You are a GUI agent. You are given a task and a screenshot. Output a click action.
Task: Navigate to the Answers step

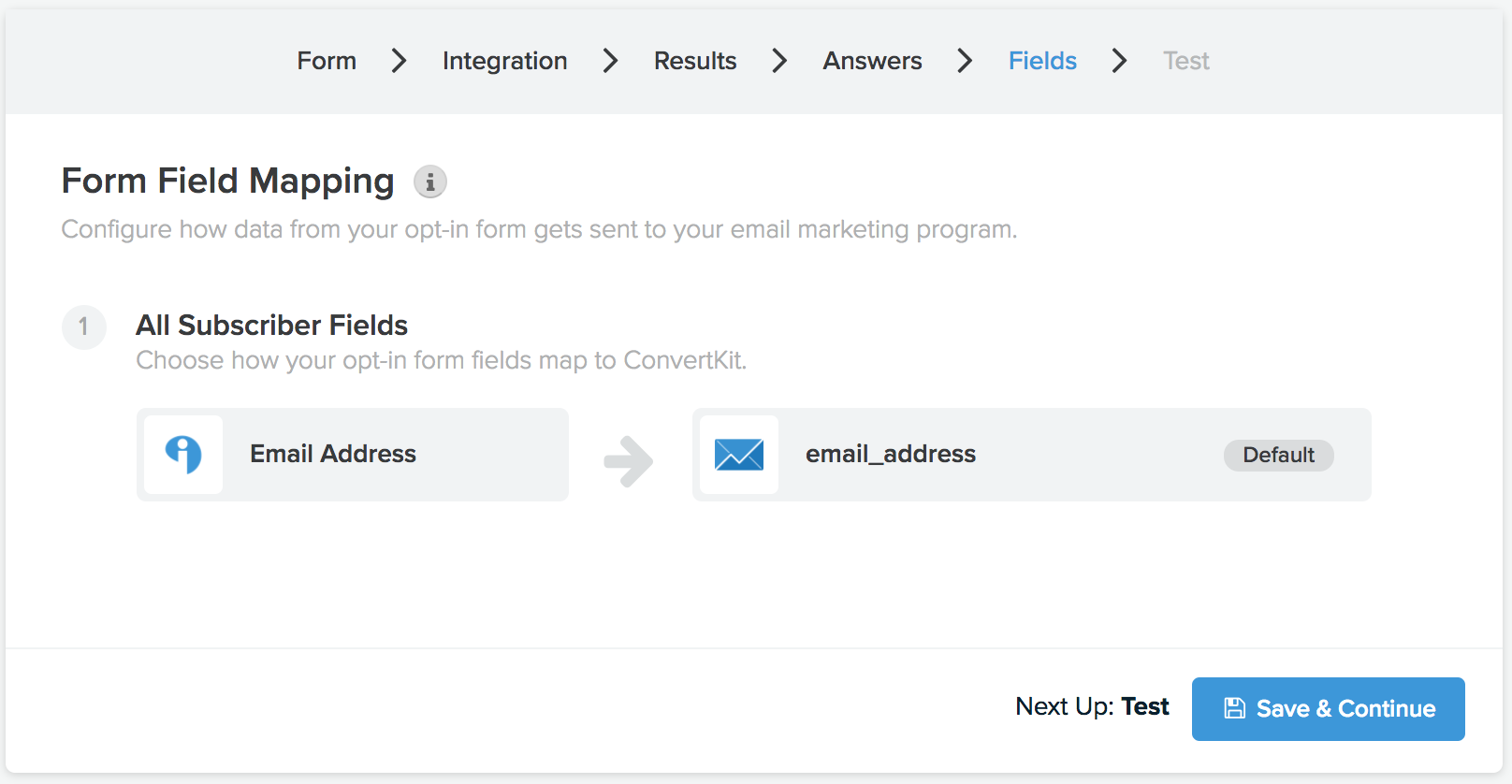[873, 61]
